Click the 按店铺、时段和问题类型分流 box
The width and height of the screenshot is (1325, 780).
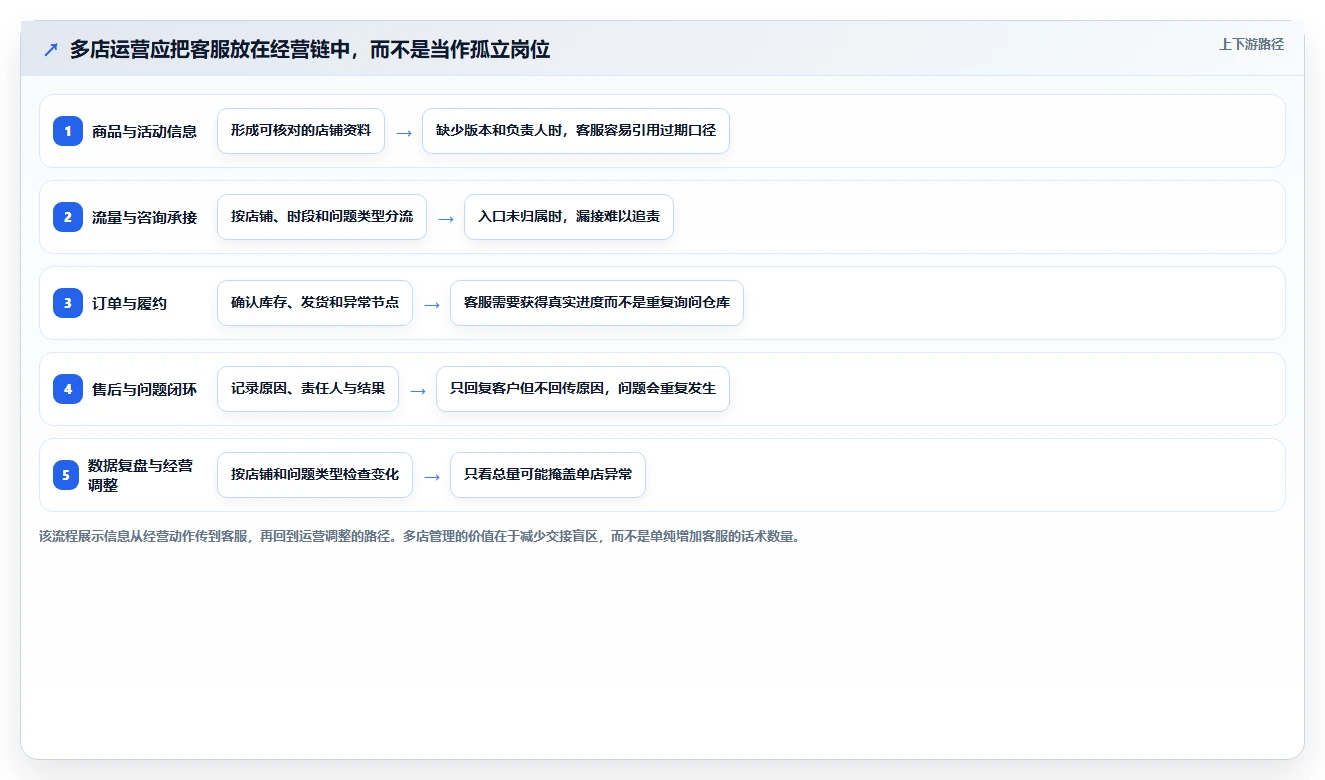(322, 217)
